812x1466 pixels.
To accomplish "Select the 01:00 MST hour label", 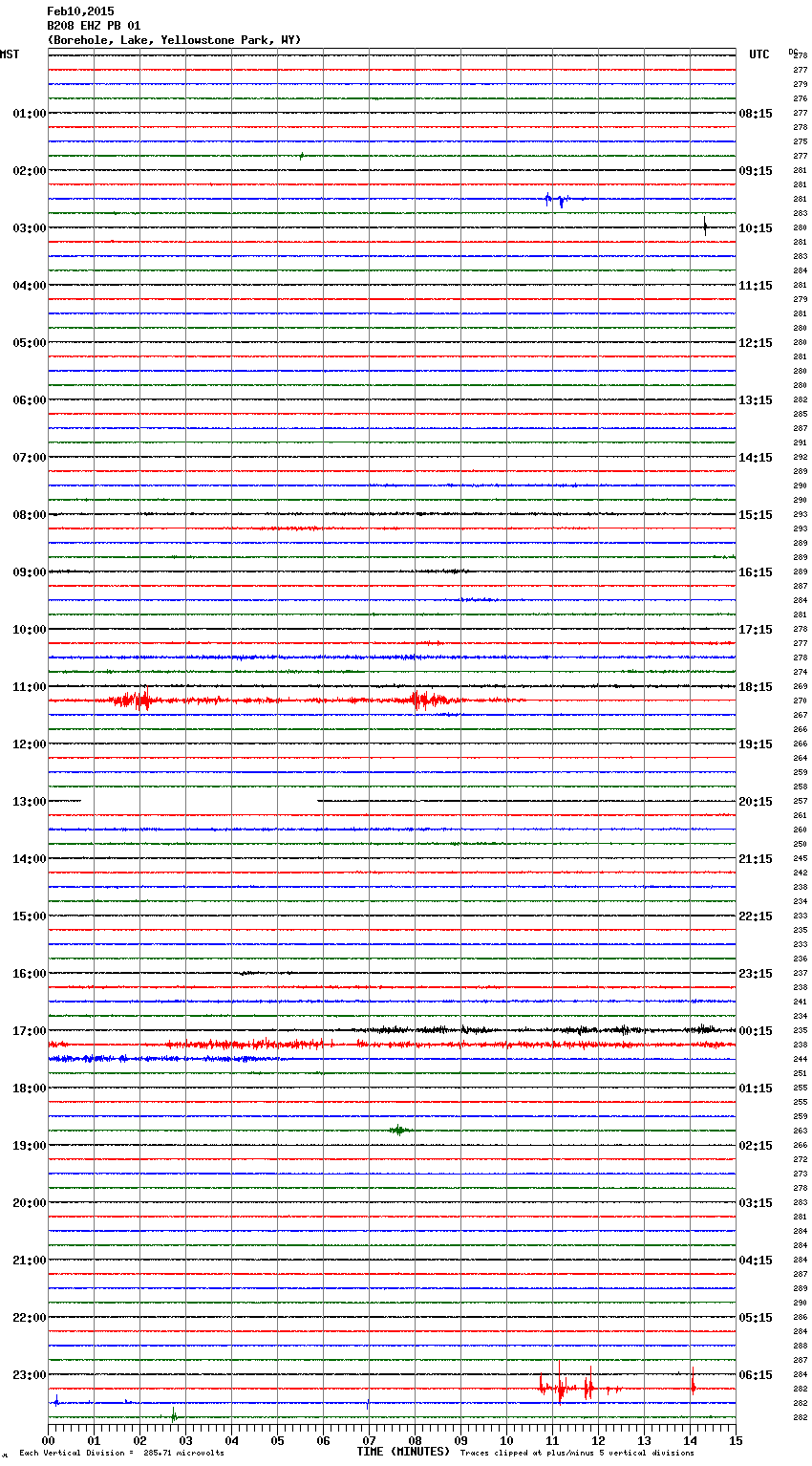I will point(29,113).
